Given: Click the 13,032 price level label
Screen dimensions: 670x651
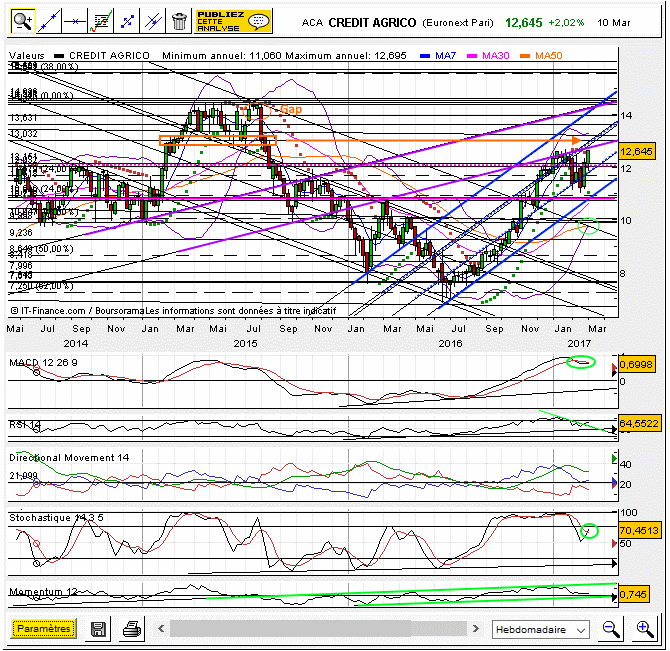Looking at the screenshot, I should pyautogui.click(x=24, y=134).
